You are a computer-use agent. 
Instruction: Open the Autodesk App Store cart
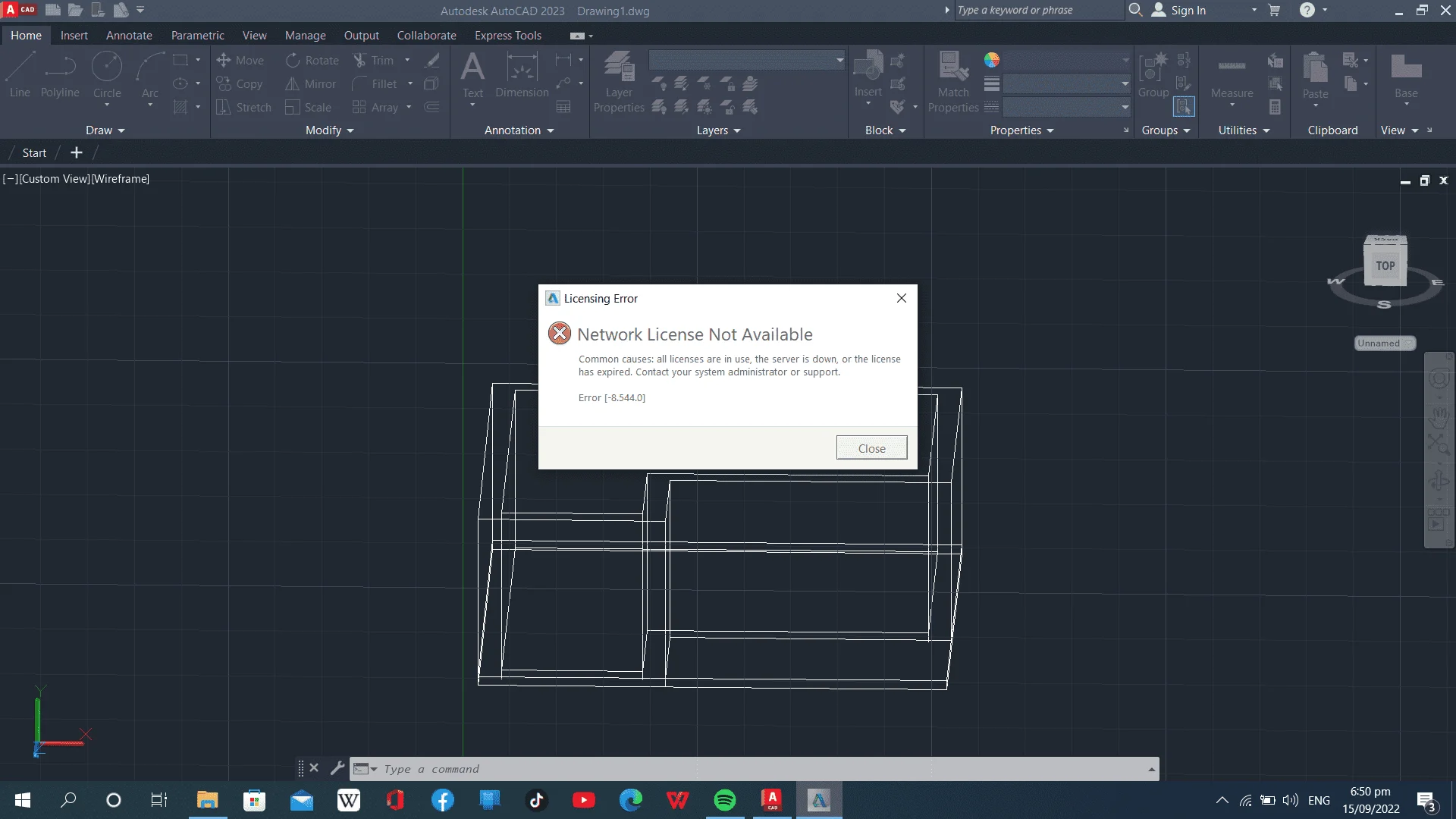pyautogui.click(x=1274, y=10)
